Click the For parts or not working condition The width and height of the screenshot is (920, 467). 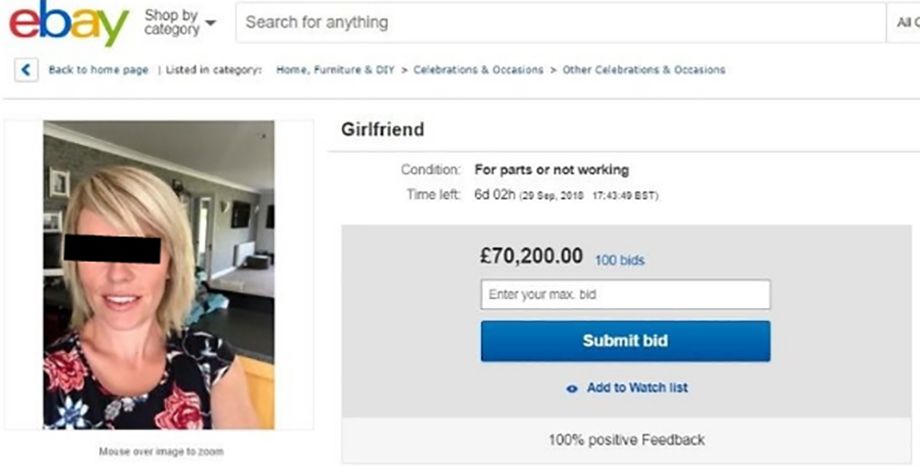(551, 170)
